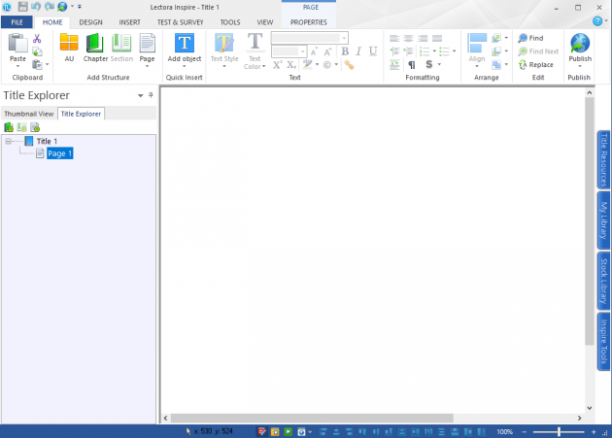The image size is (612, 438).
Task: Switch to Thumbnail View tab
Action: (29, 114)
